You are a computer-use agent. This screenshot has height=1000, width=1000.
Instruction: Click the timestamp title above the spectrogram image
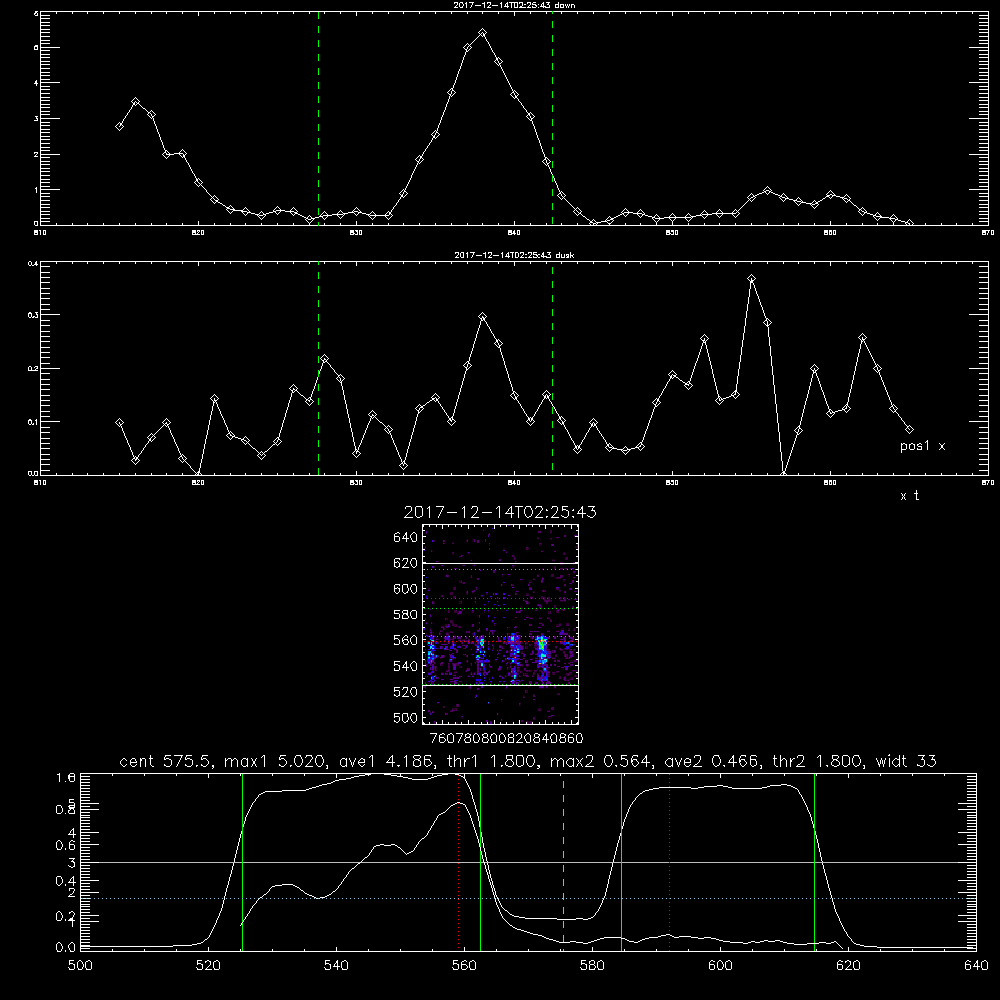coord(500,512)
